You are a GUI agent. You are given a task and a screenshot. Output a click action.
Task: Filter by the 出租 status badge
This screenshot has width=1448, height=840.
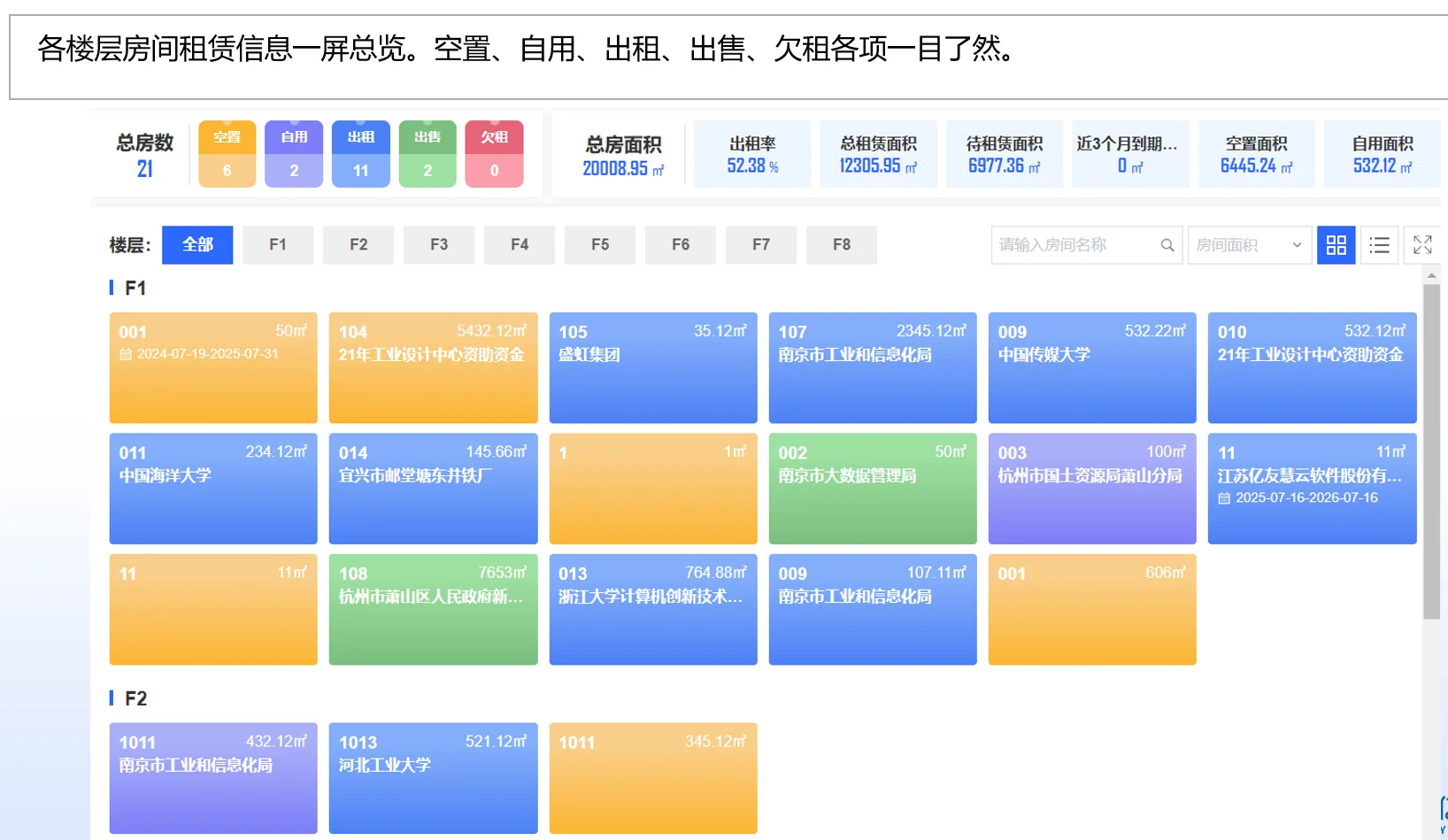tap(361, 154)
